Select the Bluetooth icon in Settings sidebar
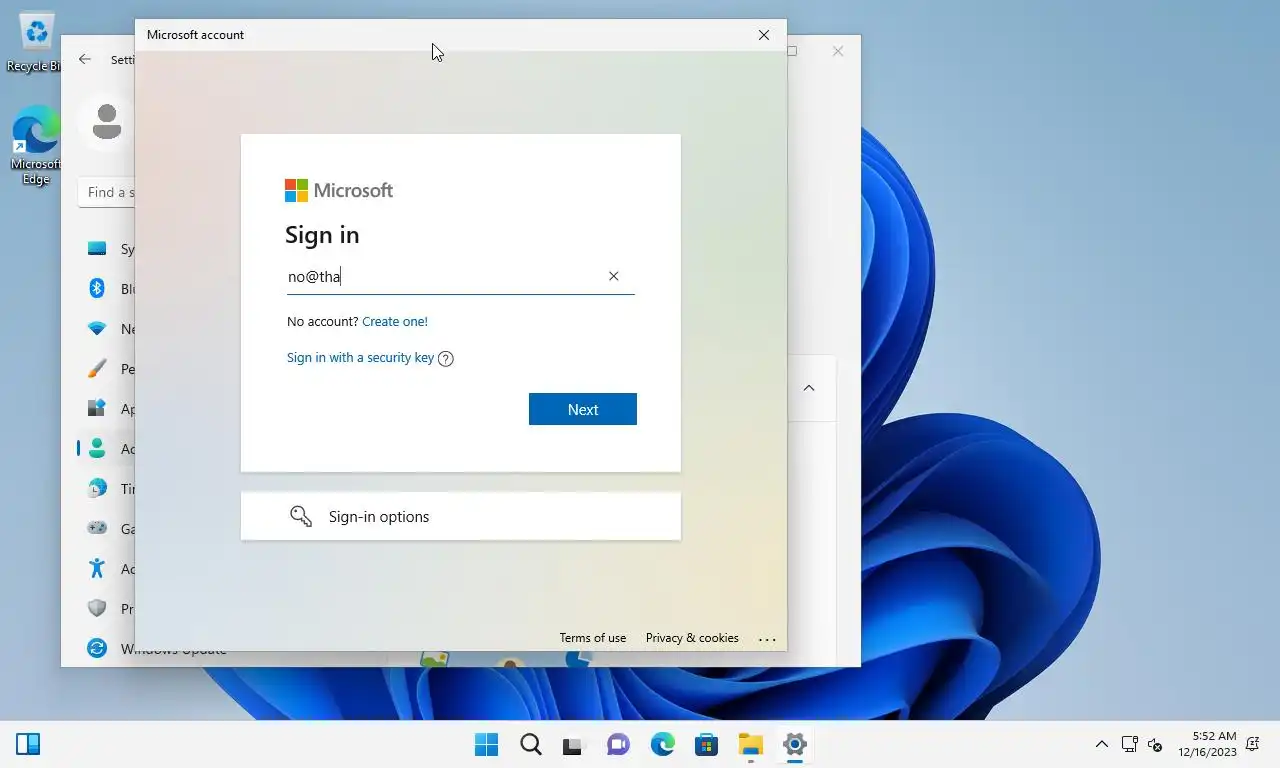The height and width of the screenshot is (768, 1280). 97,288
